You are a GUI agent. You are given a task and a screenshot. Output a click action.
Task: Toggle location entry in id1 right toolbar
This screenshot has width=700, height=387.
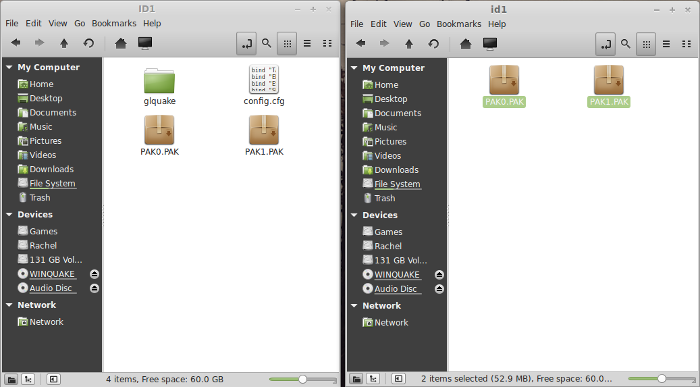[605, 44]
